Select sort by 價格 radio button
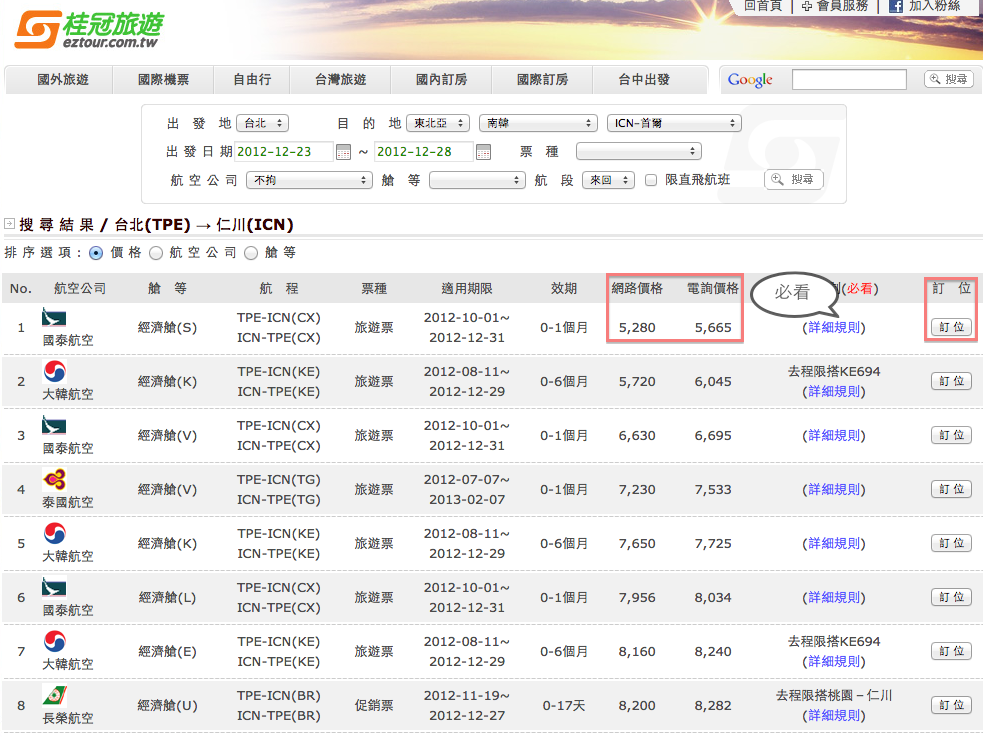The height and width of the screenshot is (737, 983). coord(96,253)
